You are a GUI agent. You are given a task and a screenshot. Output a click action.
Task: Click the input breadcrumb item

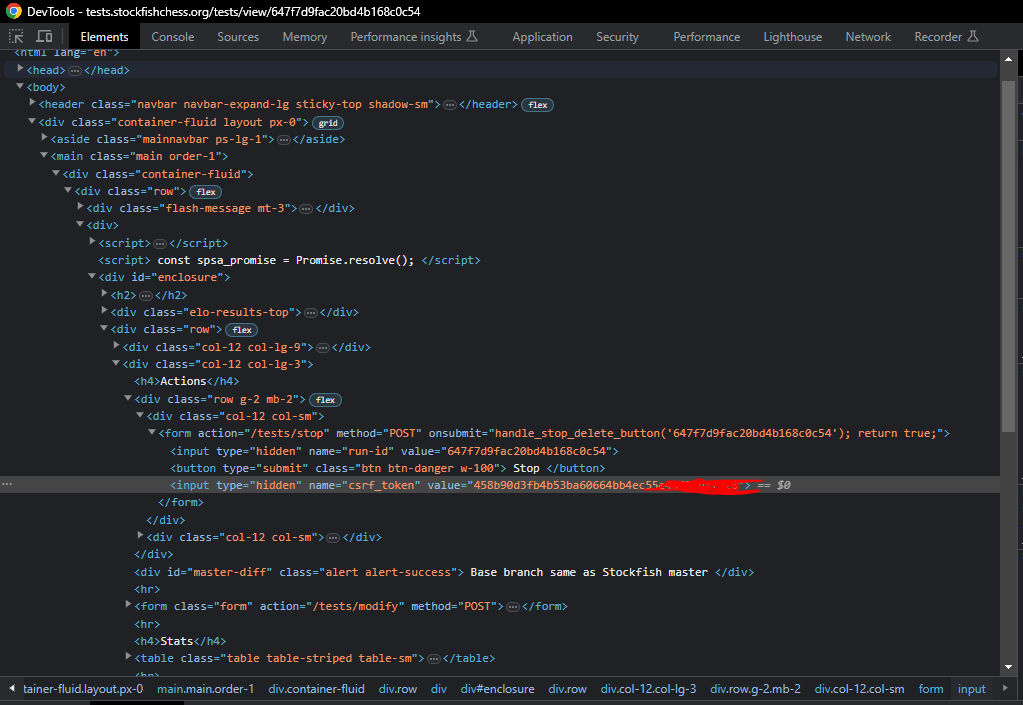click(x=970, y=688)
